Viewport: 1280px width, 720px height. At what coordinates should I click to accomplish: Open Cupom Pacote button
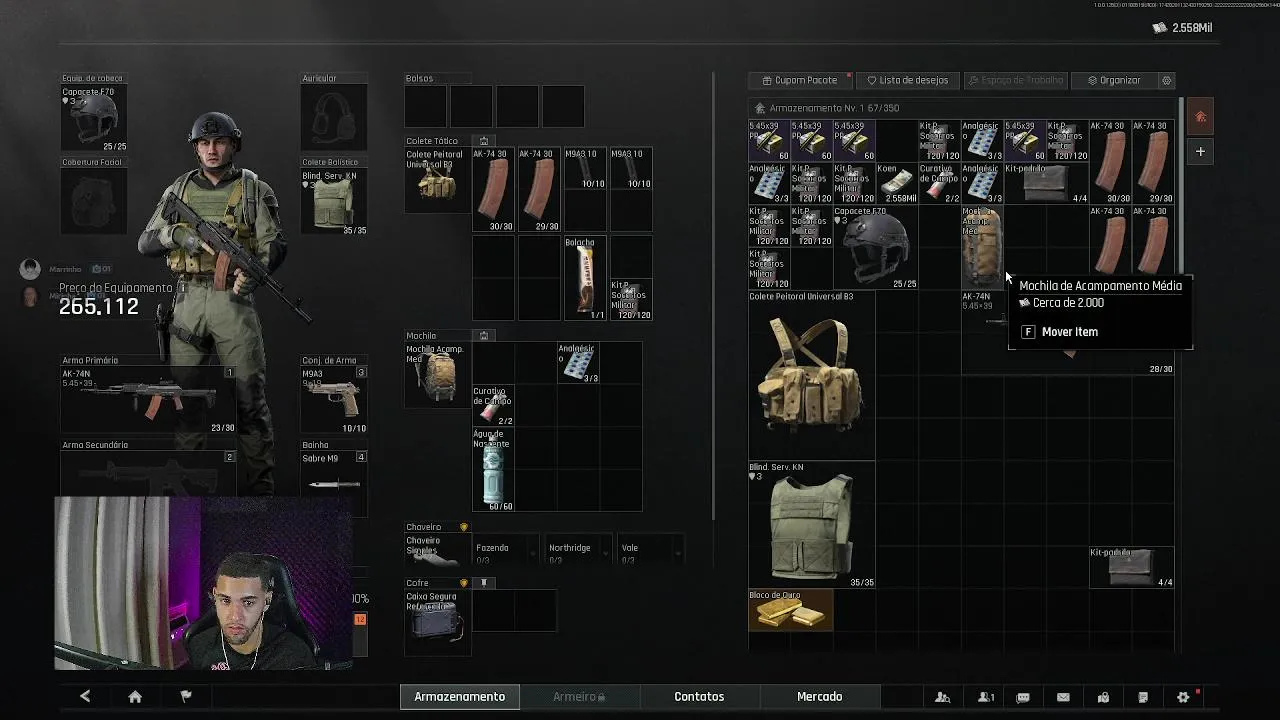tap(800, 80)
